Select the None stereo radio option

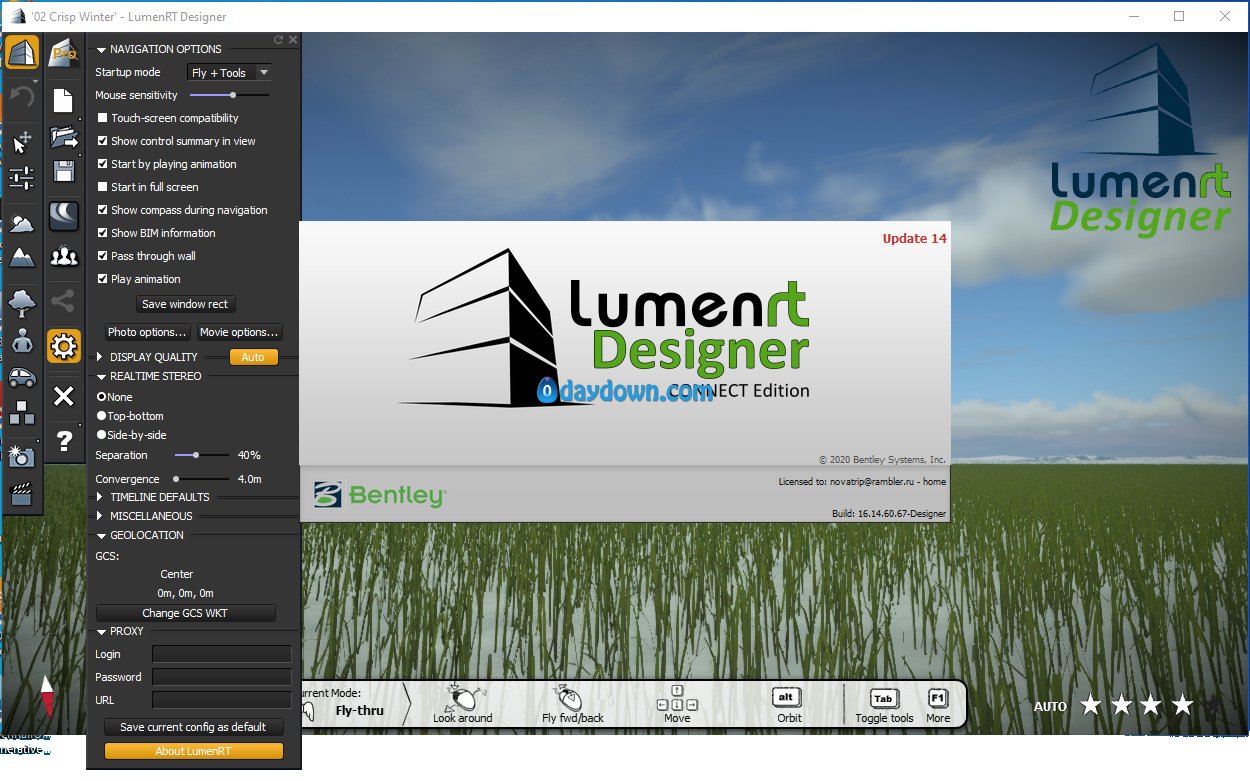(x=101, y=397)
